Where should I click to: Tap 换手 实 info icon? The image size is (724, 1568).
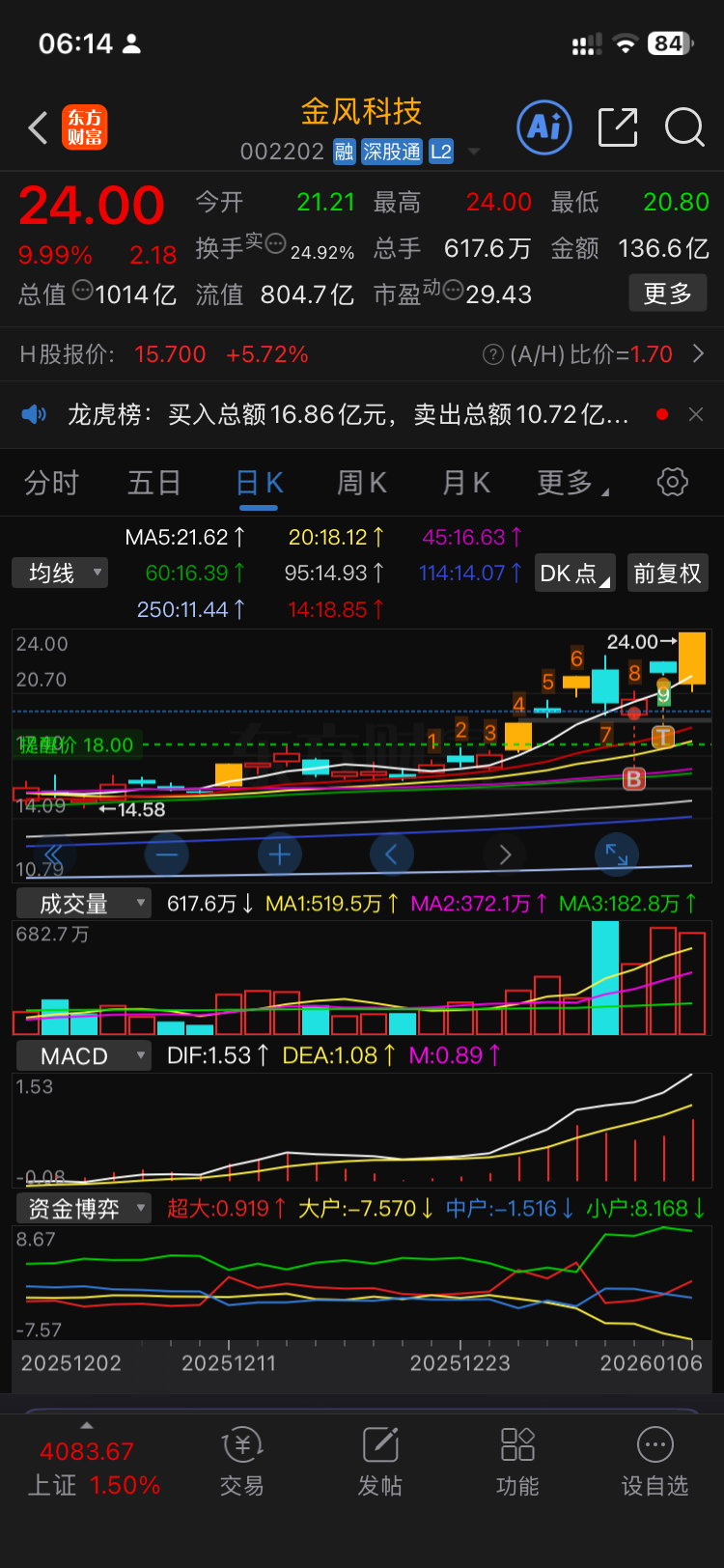pyautogui.click(x=275, y=241)
